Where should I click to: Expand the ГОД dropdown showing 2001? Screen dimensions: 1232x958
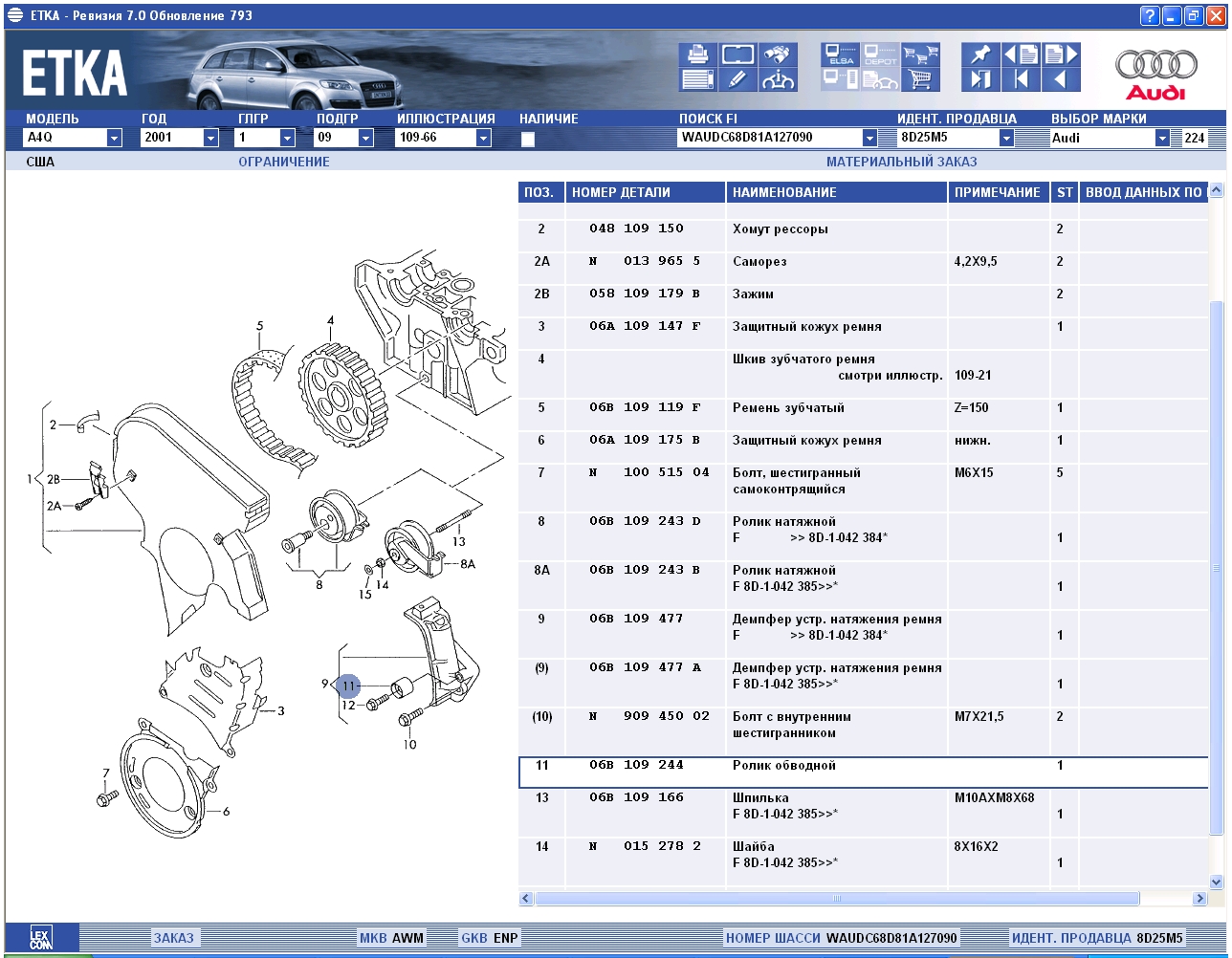tap(210, 138)
